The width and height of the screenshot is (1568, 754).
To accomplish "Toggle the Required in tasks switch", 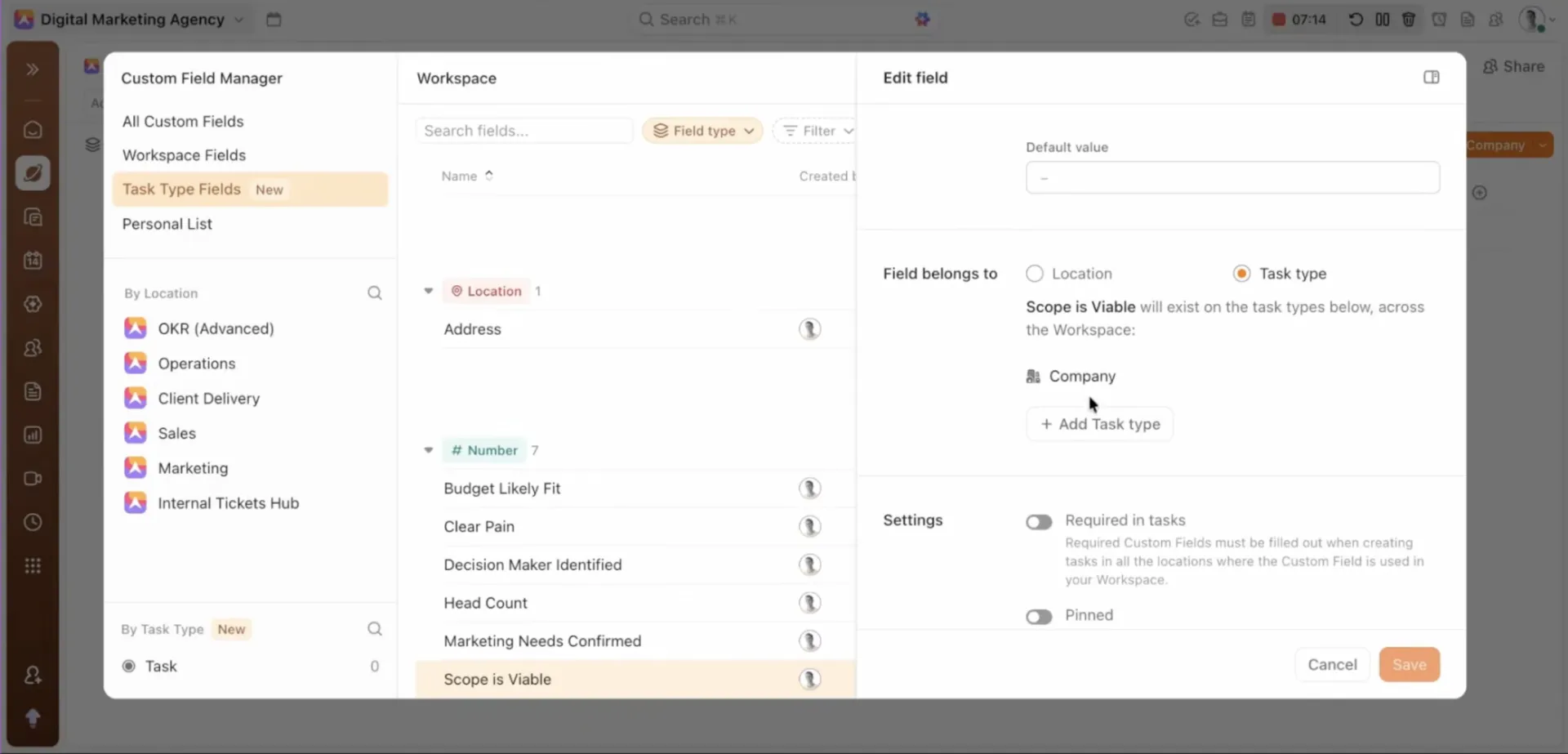I will click(x=1039, y=522).
